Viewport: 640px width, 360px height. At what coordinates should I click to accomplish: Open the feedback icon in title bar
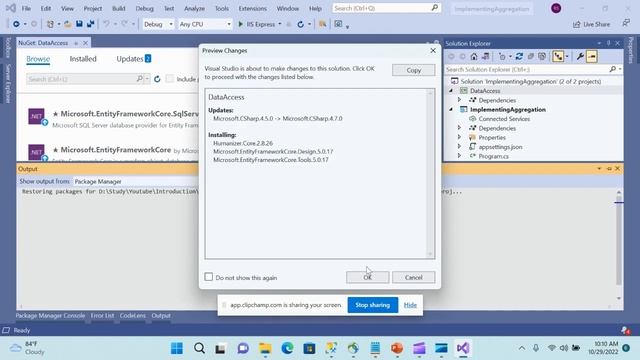point(626,23)
